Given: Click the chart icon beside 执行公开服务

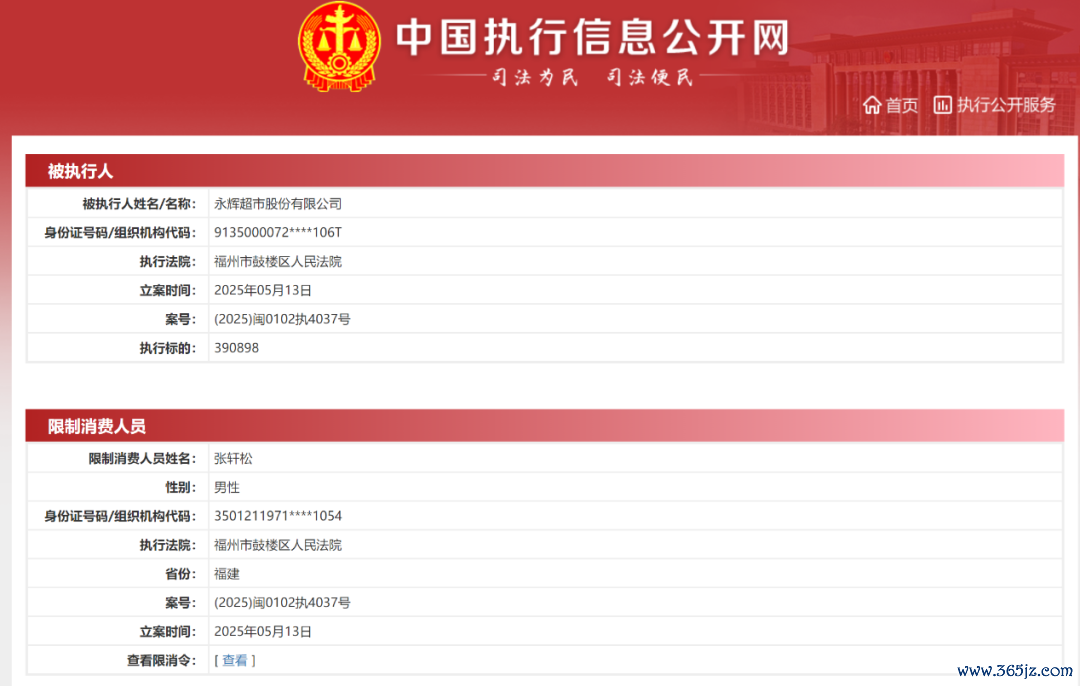Looking at the screenshot, I should coord(942,105).
